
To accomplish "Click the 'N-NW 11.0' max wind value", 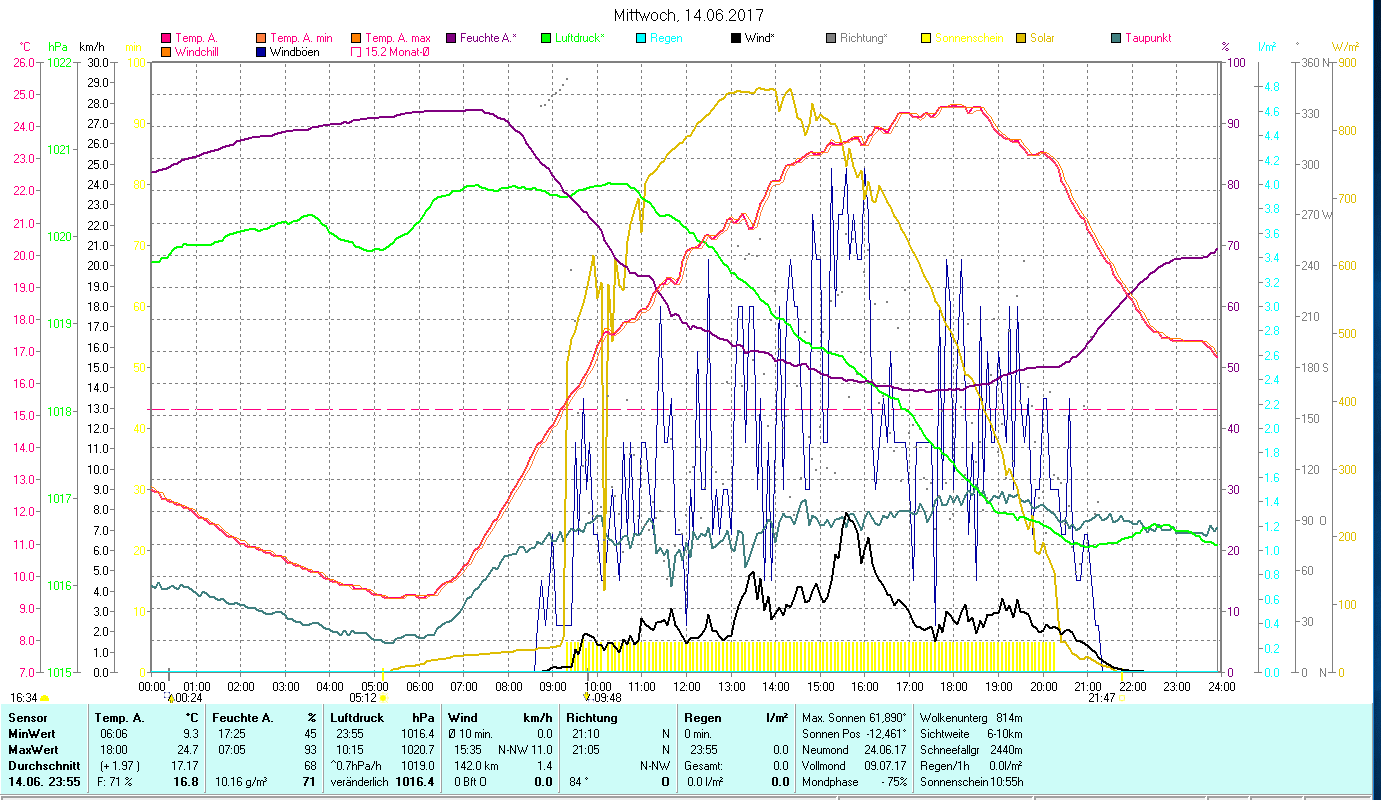I will (x=525, y=750).
